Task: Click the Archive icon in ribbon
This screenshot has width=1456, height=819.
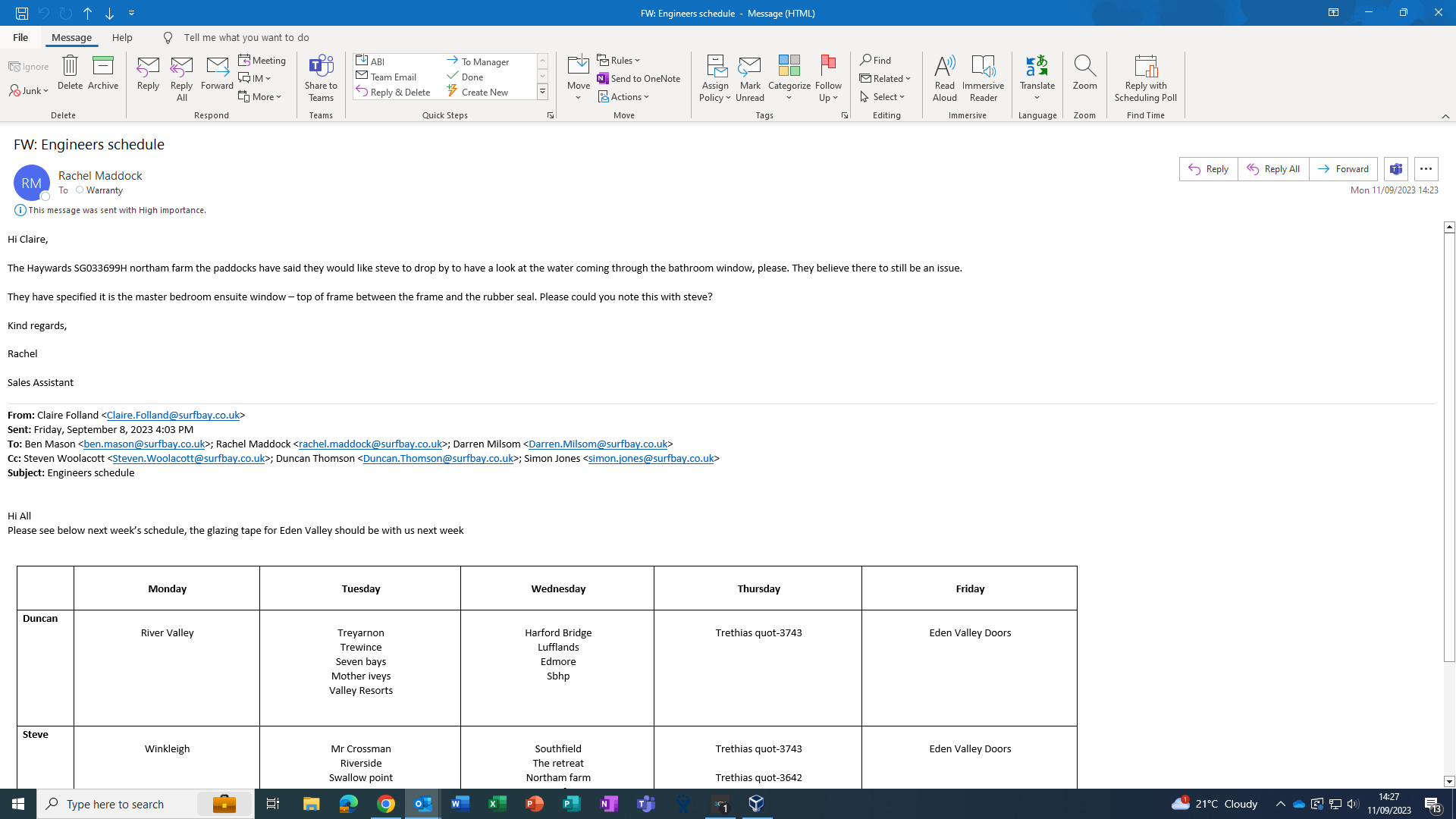Action: tap(102, 73)
